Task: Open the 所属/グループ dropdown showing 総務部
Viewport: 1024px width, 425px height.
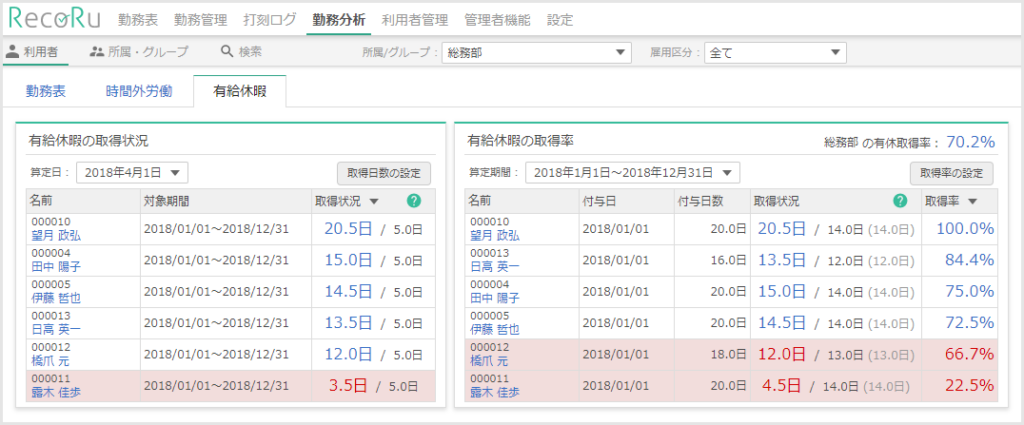Action: (x=536, y=52)
